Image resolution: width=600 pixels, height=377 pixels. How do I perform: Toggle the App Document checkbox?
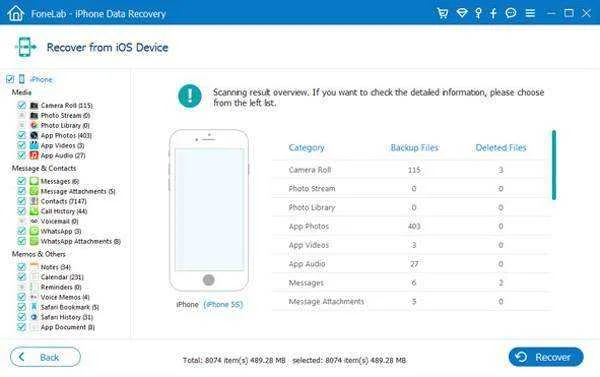click(22, 327)
